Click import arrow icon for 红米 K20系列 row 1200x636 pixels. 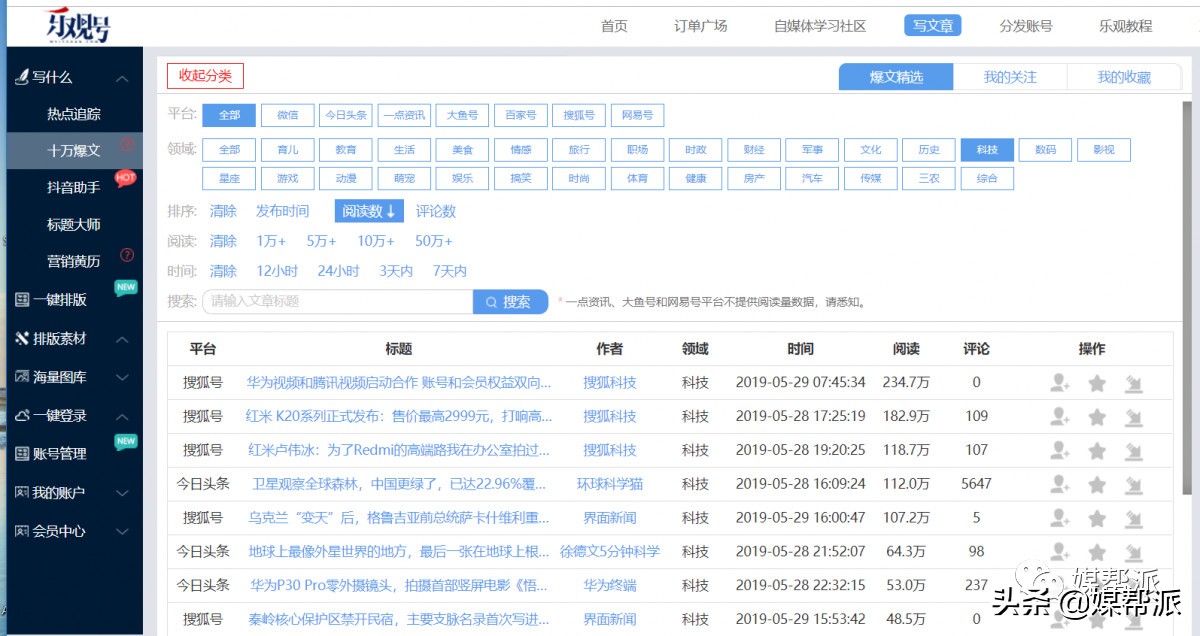1133,416
